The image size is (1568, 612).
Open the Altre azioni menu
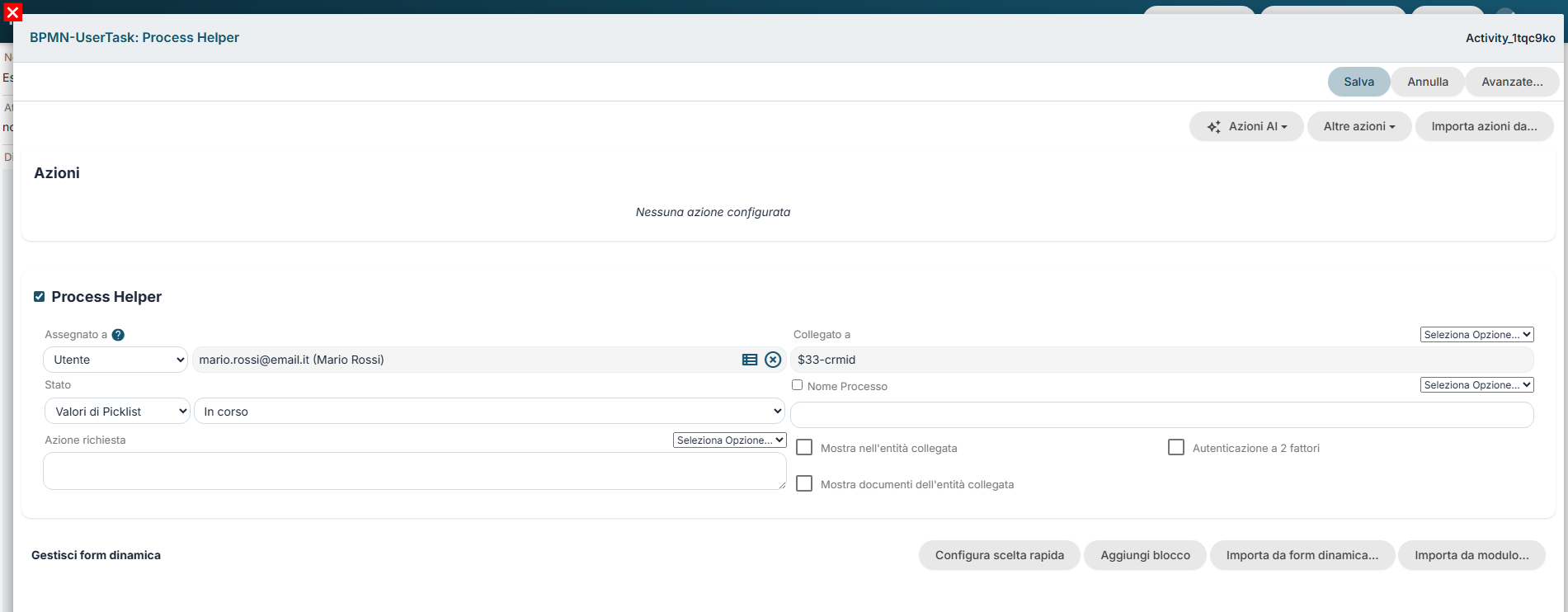pos(1359,126)
